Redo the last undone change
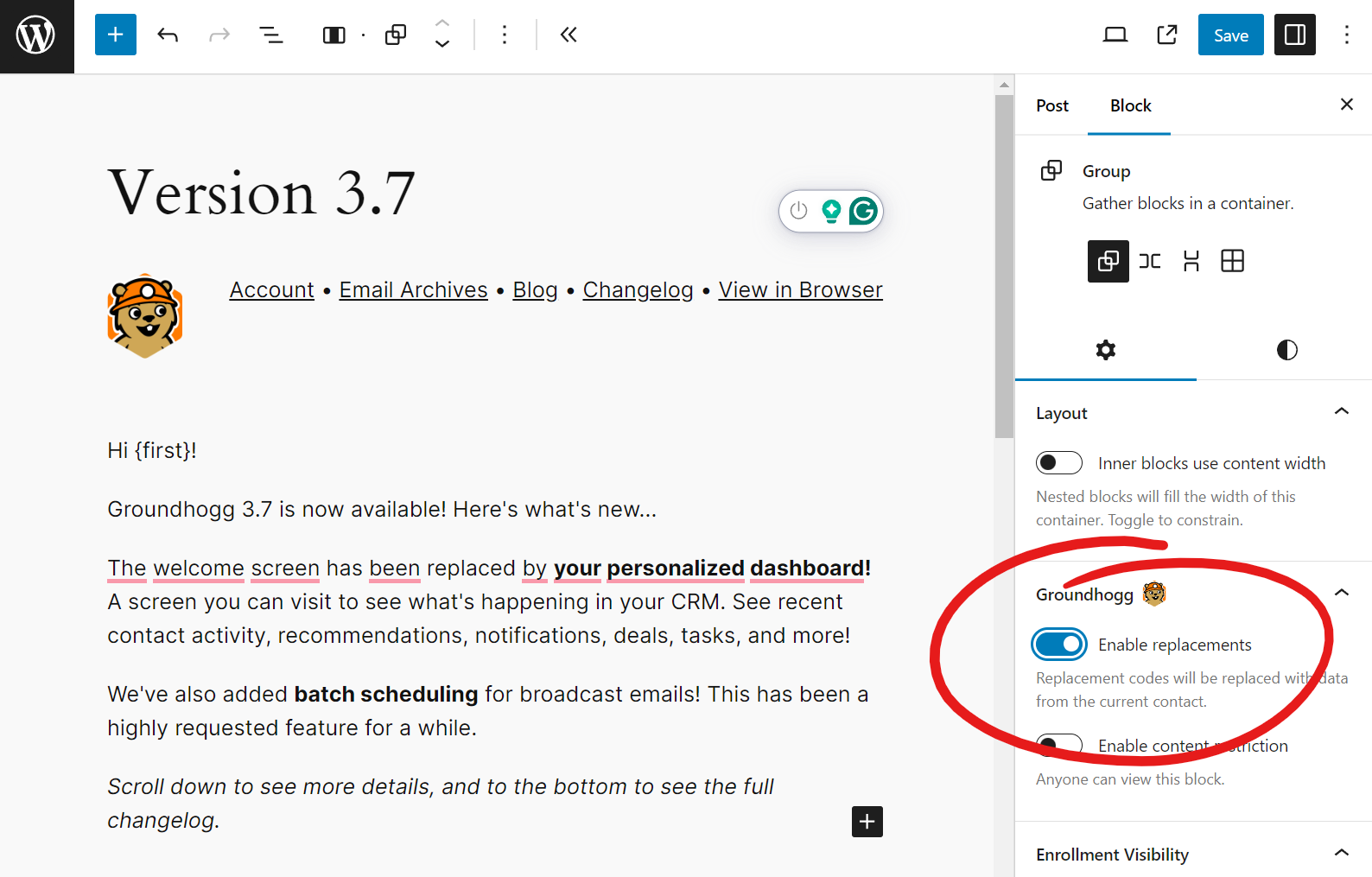This screenshot has height=877, width=1372. [219, 35]
